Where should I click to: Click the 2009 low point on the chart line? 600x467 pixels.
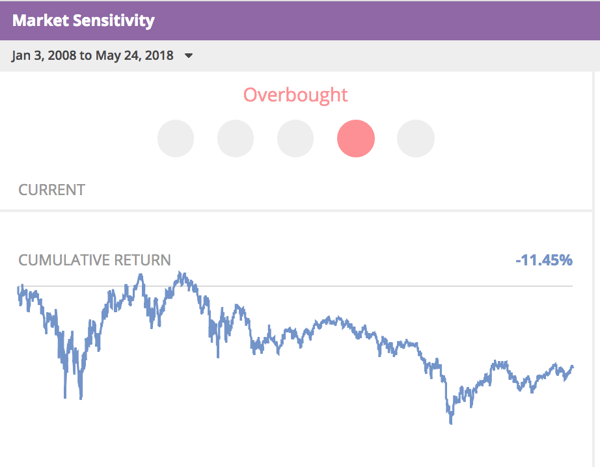(81, 397)
